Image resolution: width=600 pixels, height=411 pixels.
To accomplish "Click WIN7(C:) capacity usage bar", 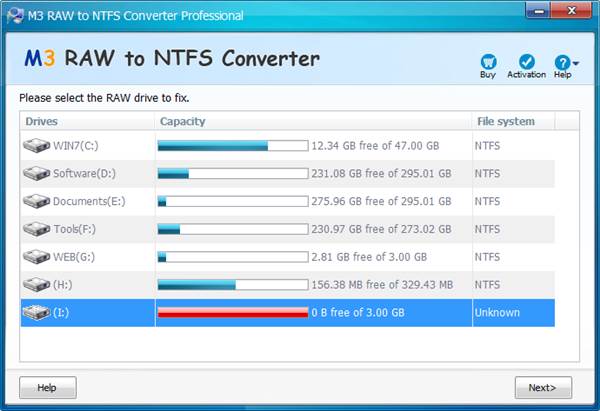I will pyautogui.click(x=233, y=145).
